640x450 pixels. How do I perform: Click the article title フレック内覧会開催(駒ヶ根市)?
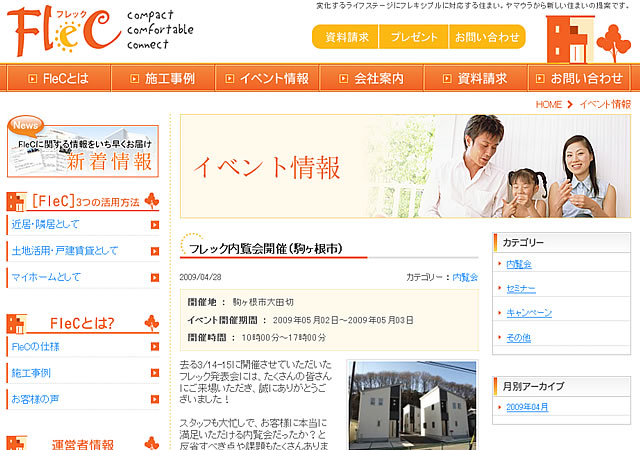click(266, 248)
